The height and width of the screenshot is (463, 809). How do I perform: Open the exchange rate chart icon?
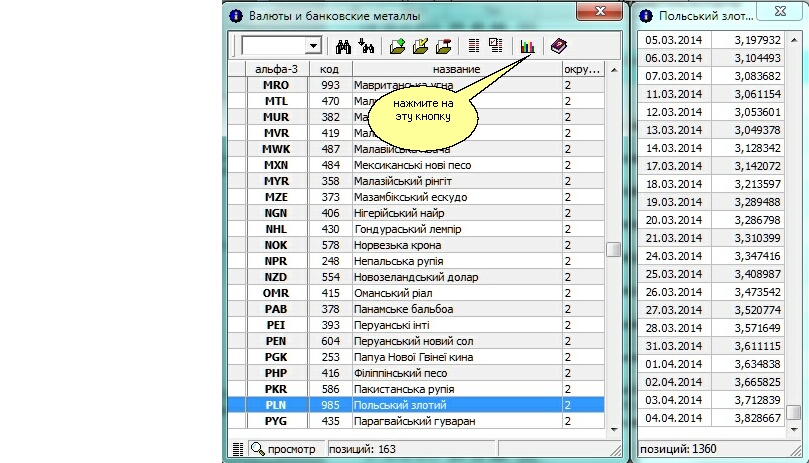[x=527, y=46]
